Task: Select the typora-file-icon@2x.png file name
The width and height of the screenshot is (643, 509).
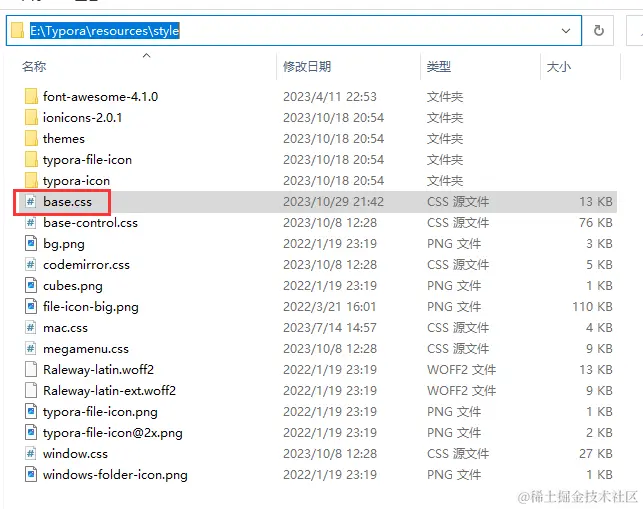Action: point(113,433)
